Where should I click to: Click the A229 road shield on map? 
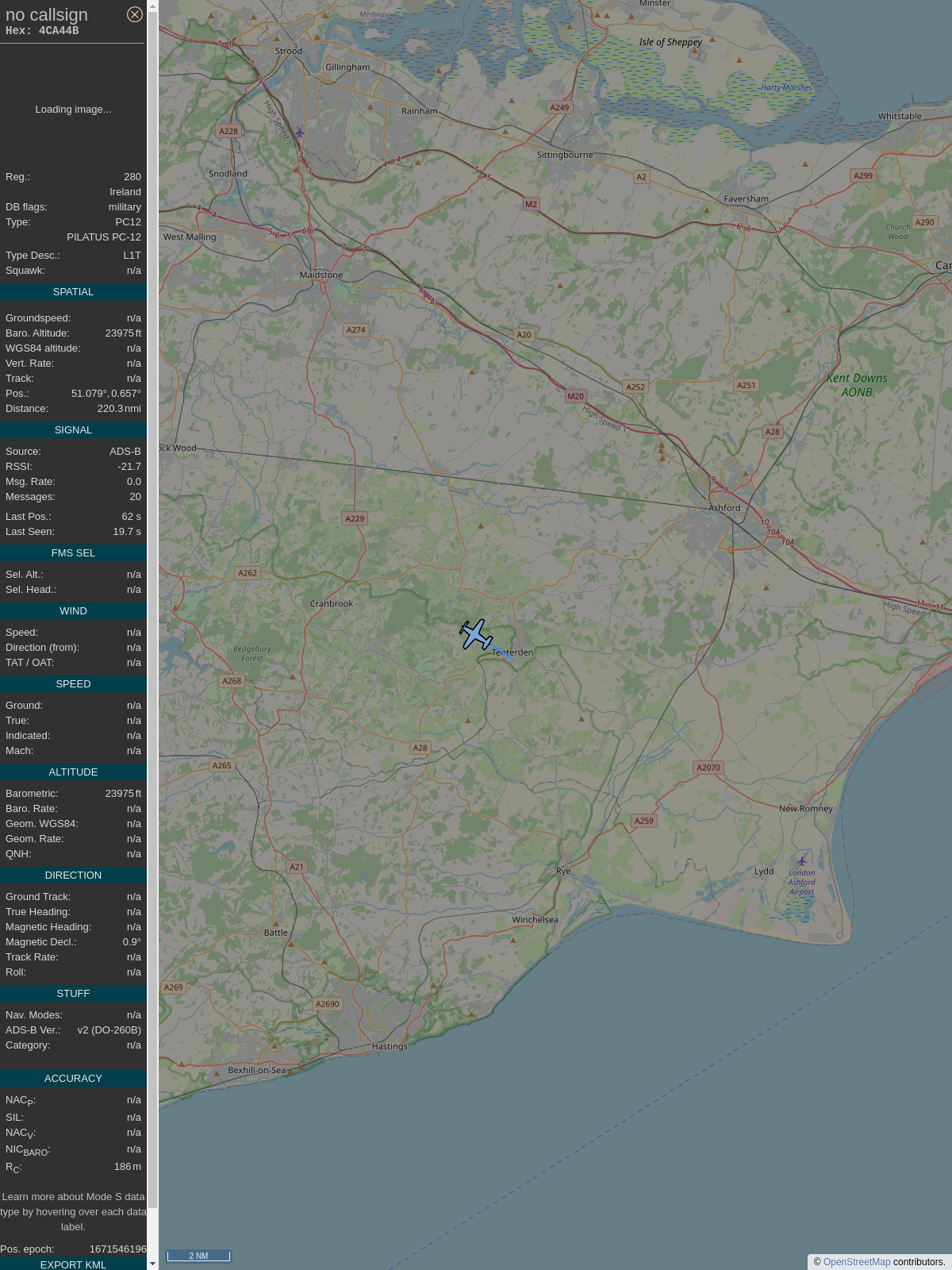point(355,519)
